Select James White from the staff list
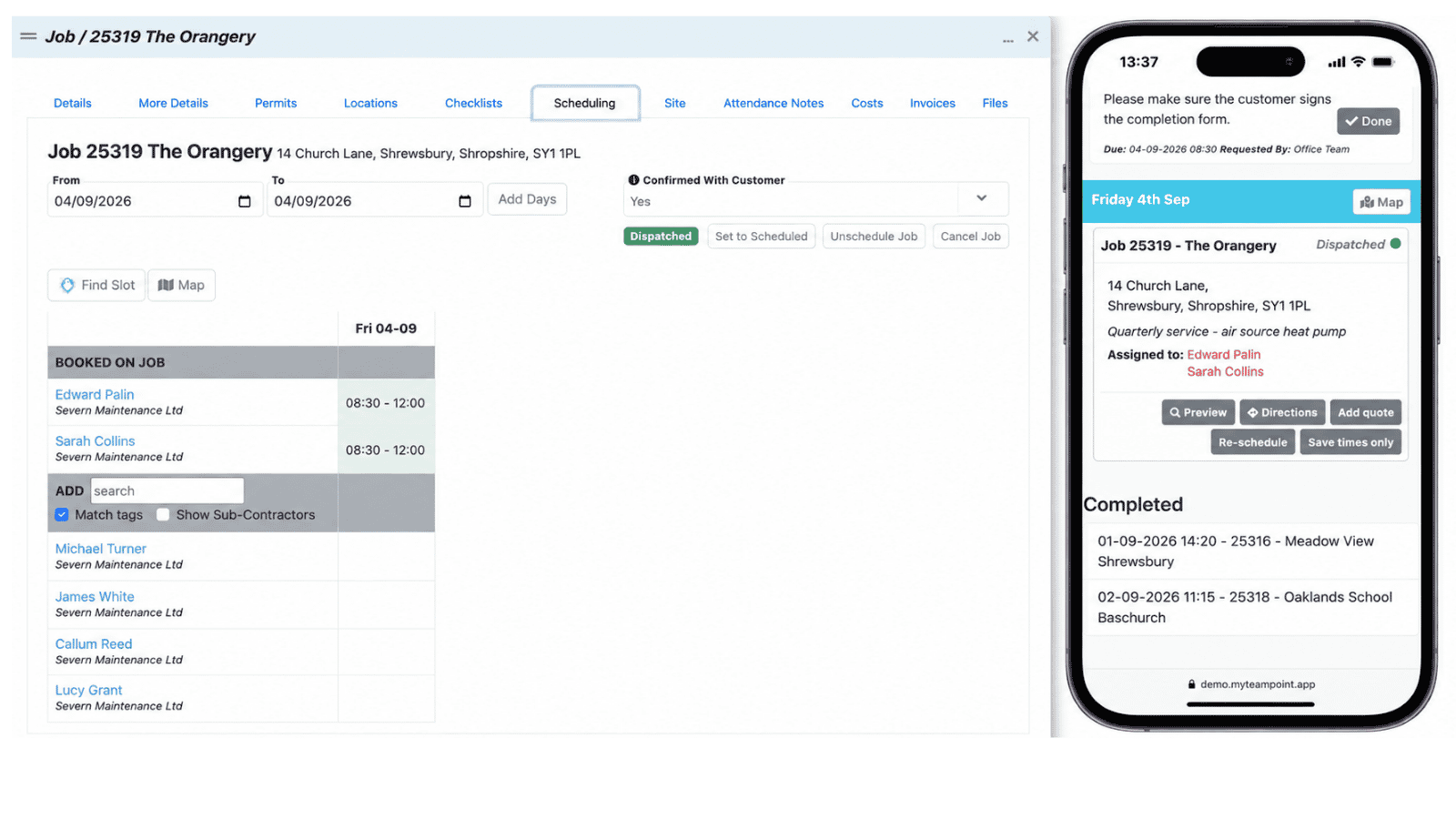 pyautogui.click(x=95, y=597)
